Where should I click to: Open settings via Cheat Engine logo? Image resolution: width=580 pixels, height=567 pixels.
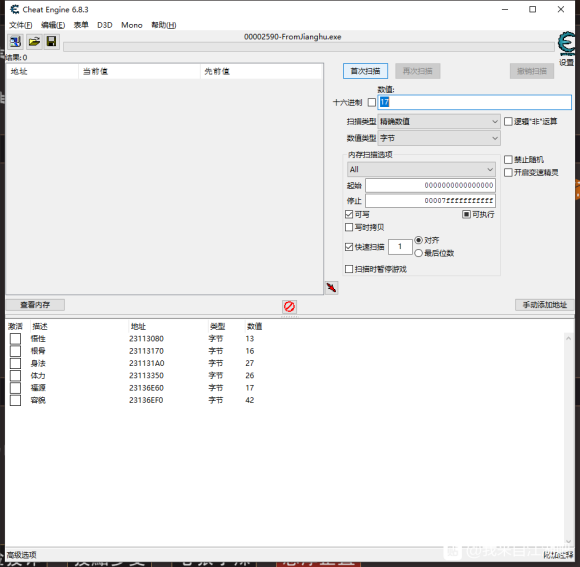[566, 44]
